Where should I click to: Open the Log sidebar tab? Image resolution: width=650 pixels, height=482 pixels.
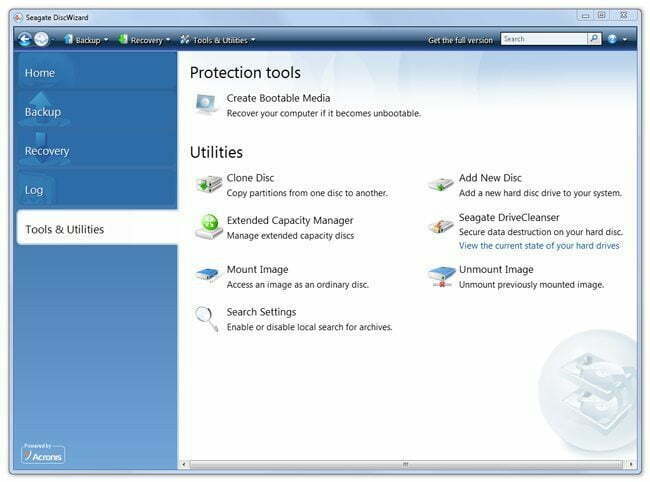tap(97, 190)
